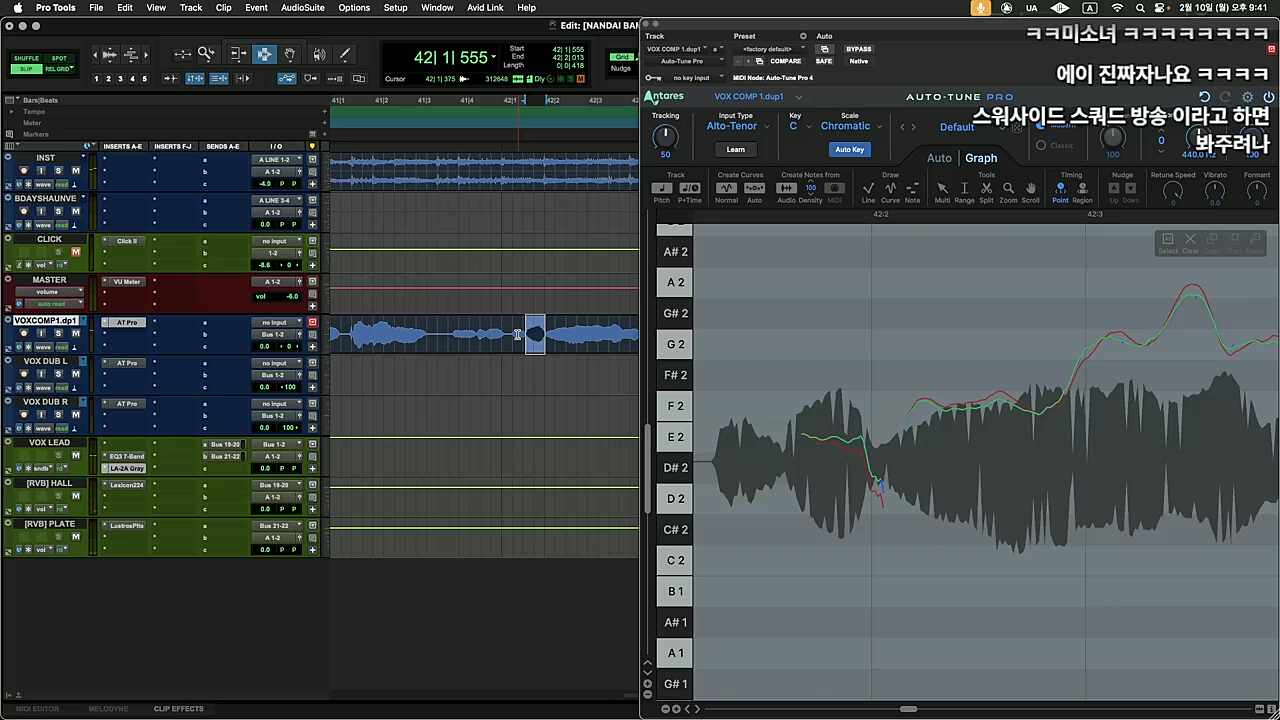Open the Avid Link menu
The height and width of the screenshot is (720, 1280).
point(485,8)
